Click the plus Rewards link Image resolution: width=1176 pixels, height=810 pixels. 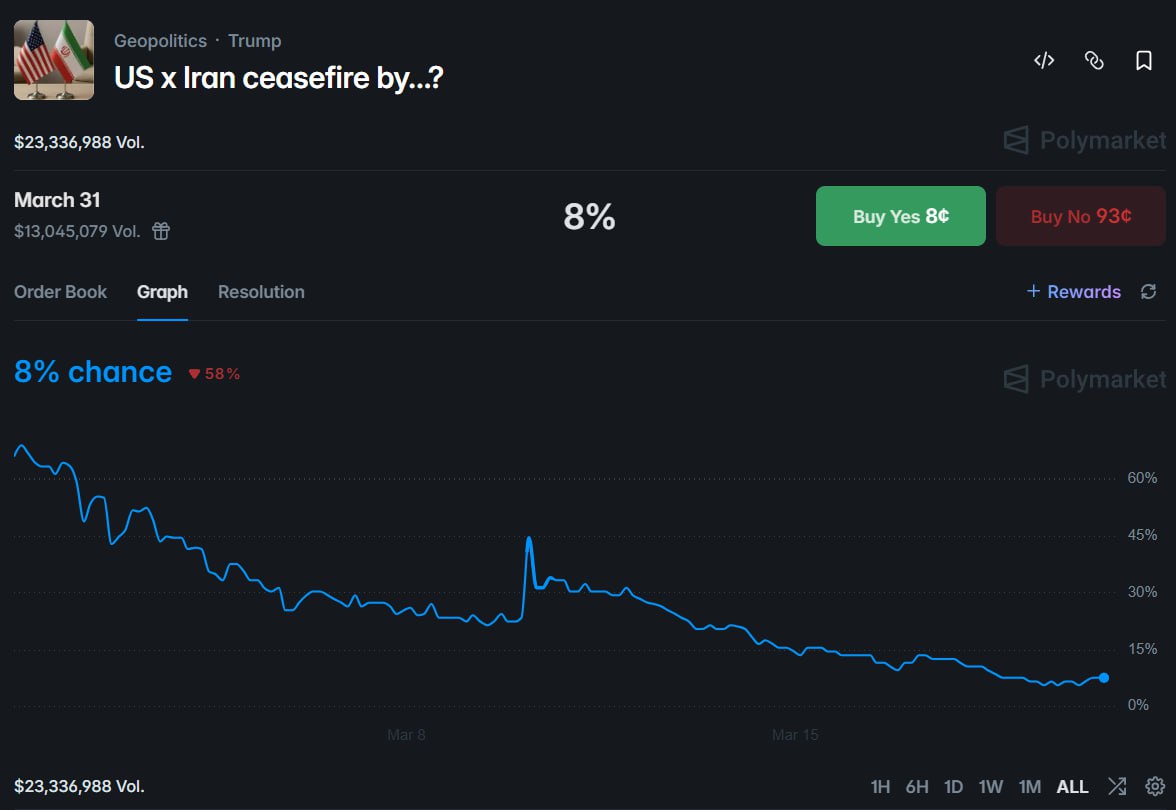tap(1074, 292)
